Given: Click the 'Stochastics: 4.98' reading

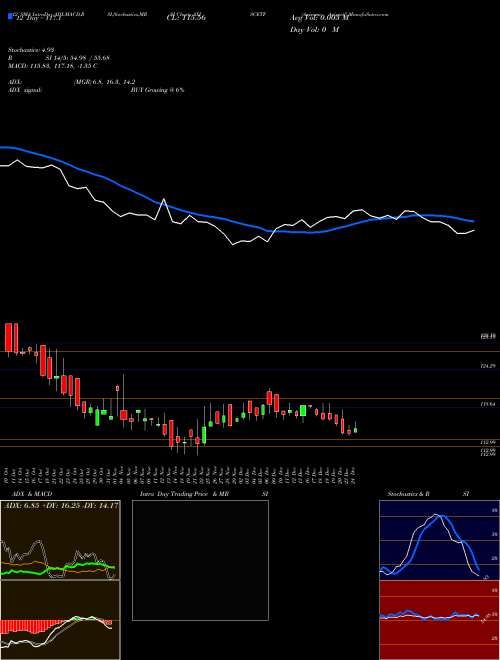Looking at the screenshot, I should [x=32, y=50].
